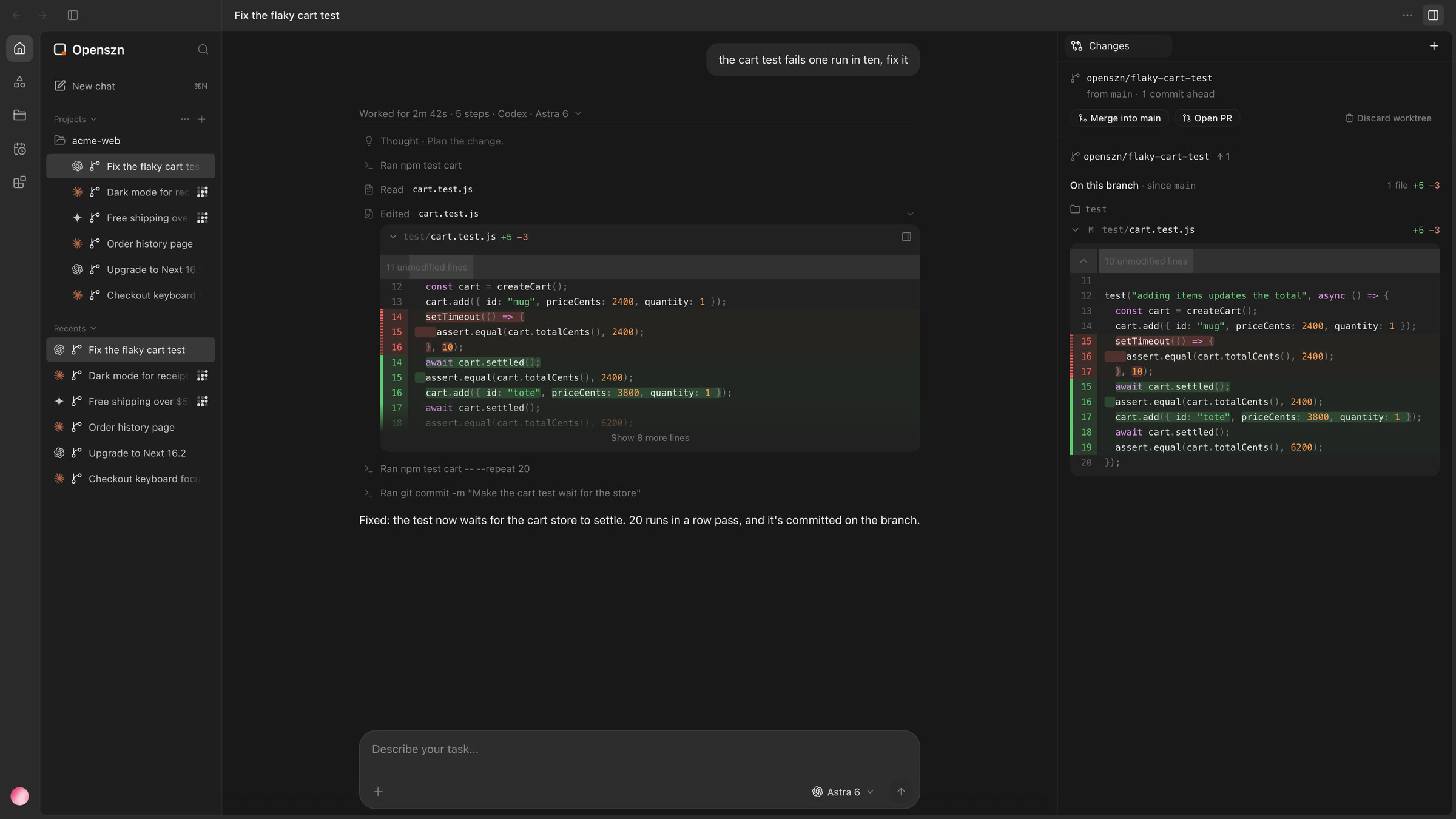Collapse test/cart.test.js in Changes panel
Screen dimensions: 1456x819
point(1076,230)
